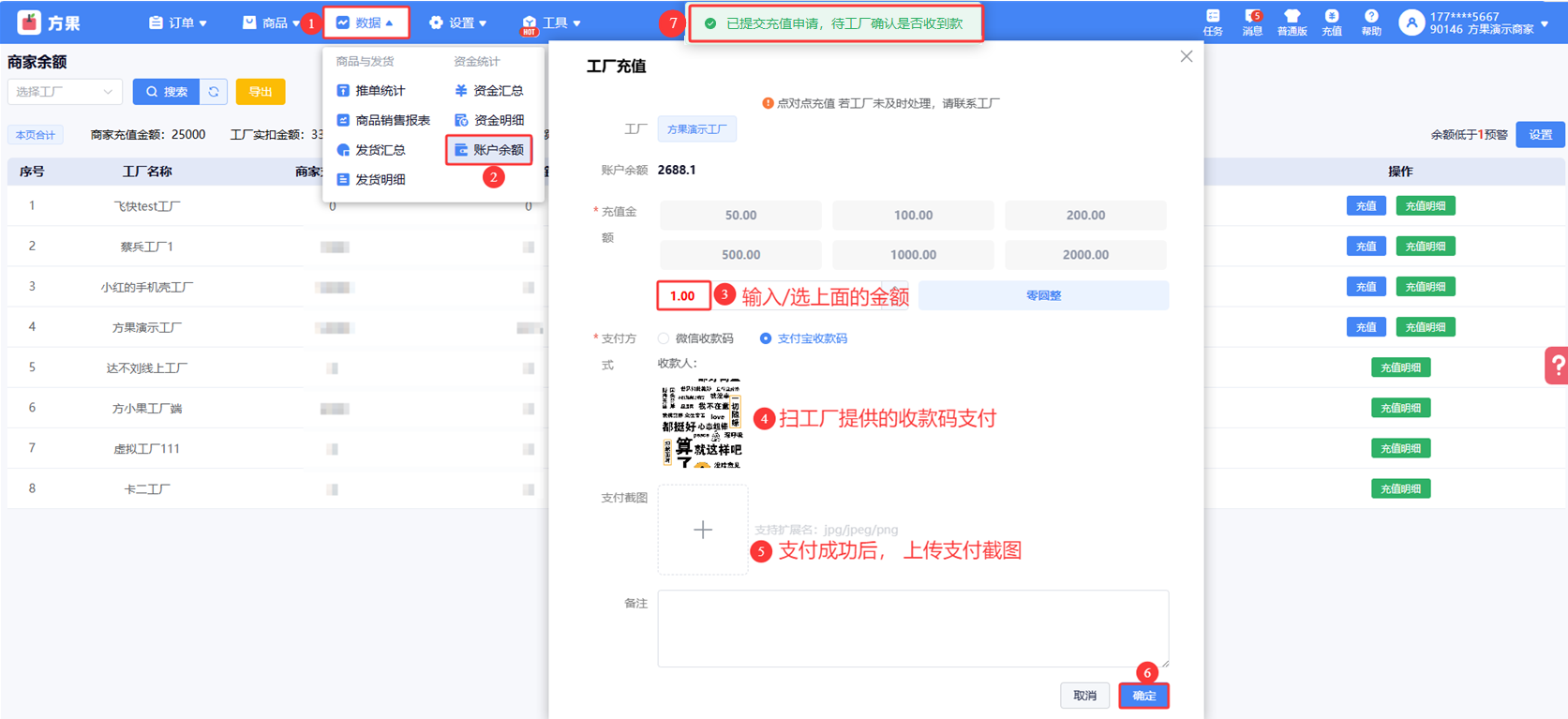Click the 方果演示工厂 tag in the dialog

coord(696,129)
